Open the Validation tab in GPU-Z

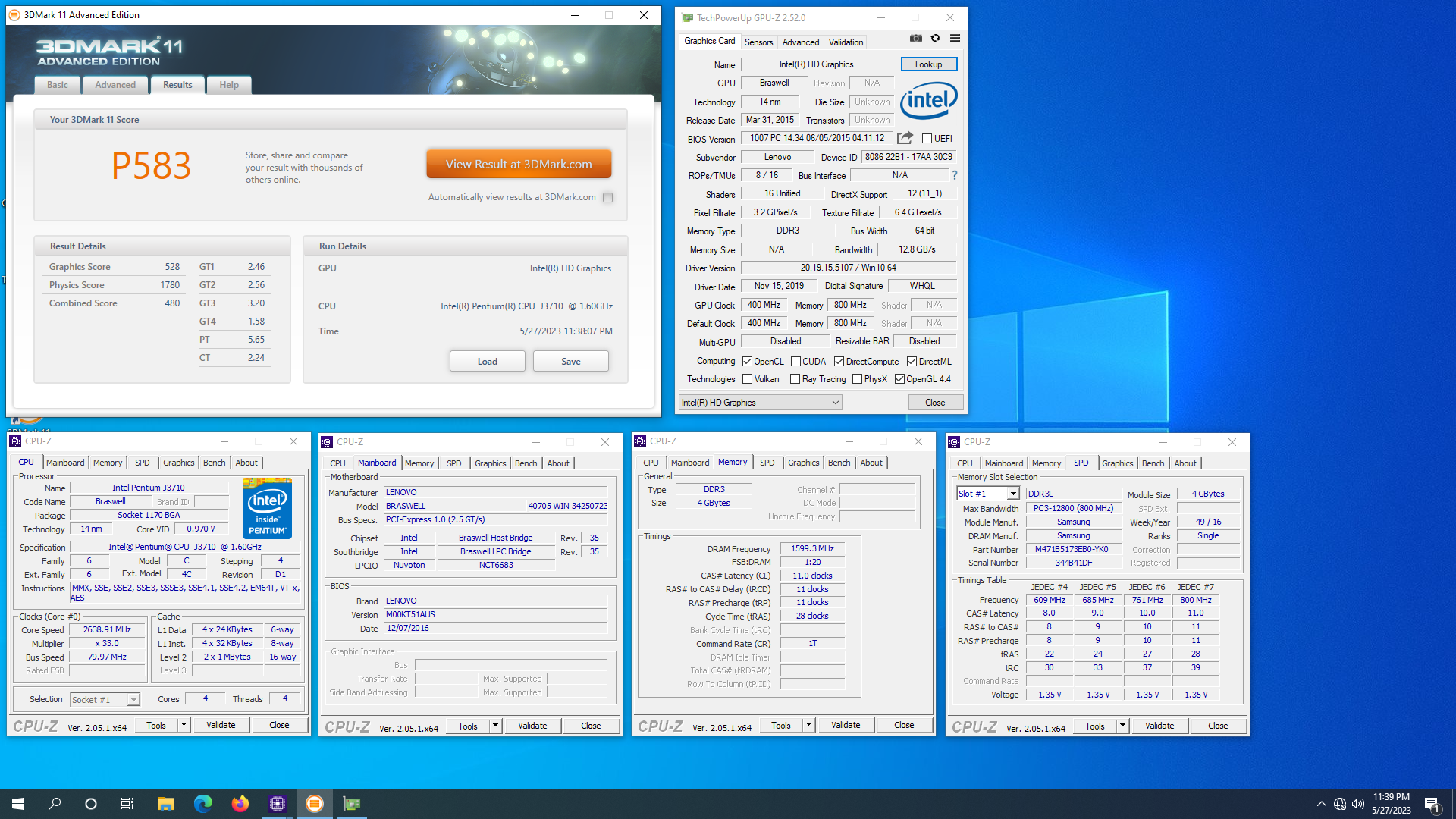coord(846,42)
